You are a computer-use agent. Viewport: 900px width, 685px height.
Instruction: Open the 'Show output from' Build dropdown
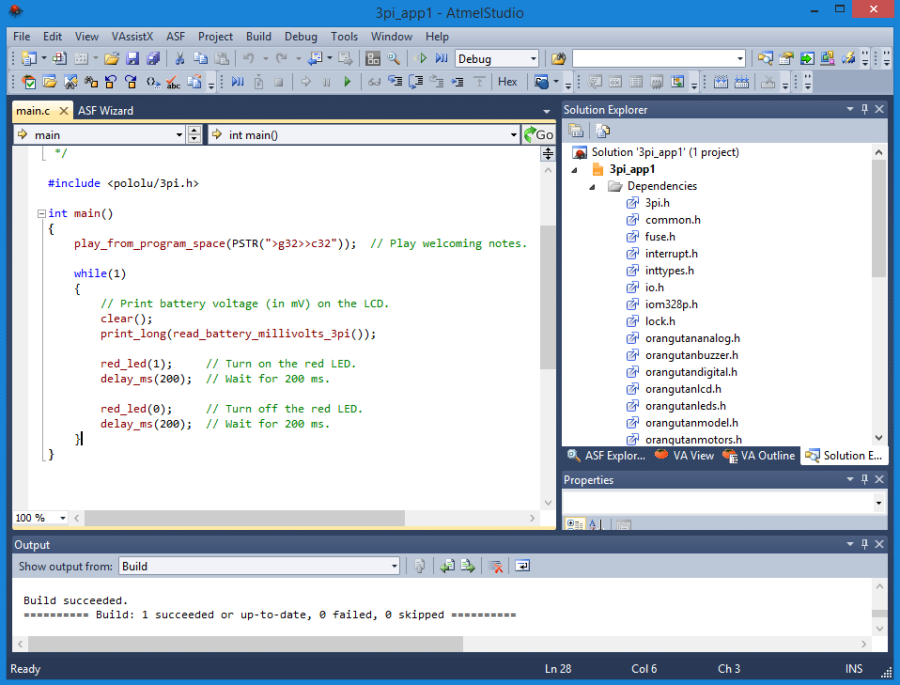(x=394, y=566)
